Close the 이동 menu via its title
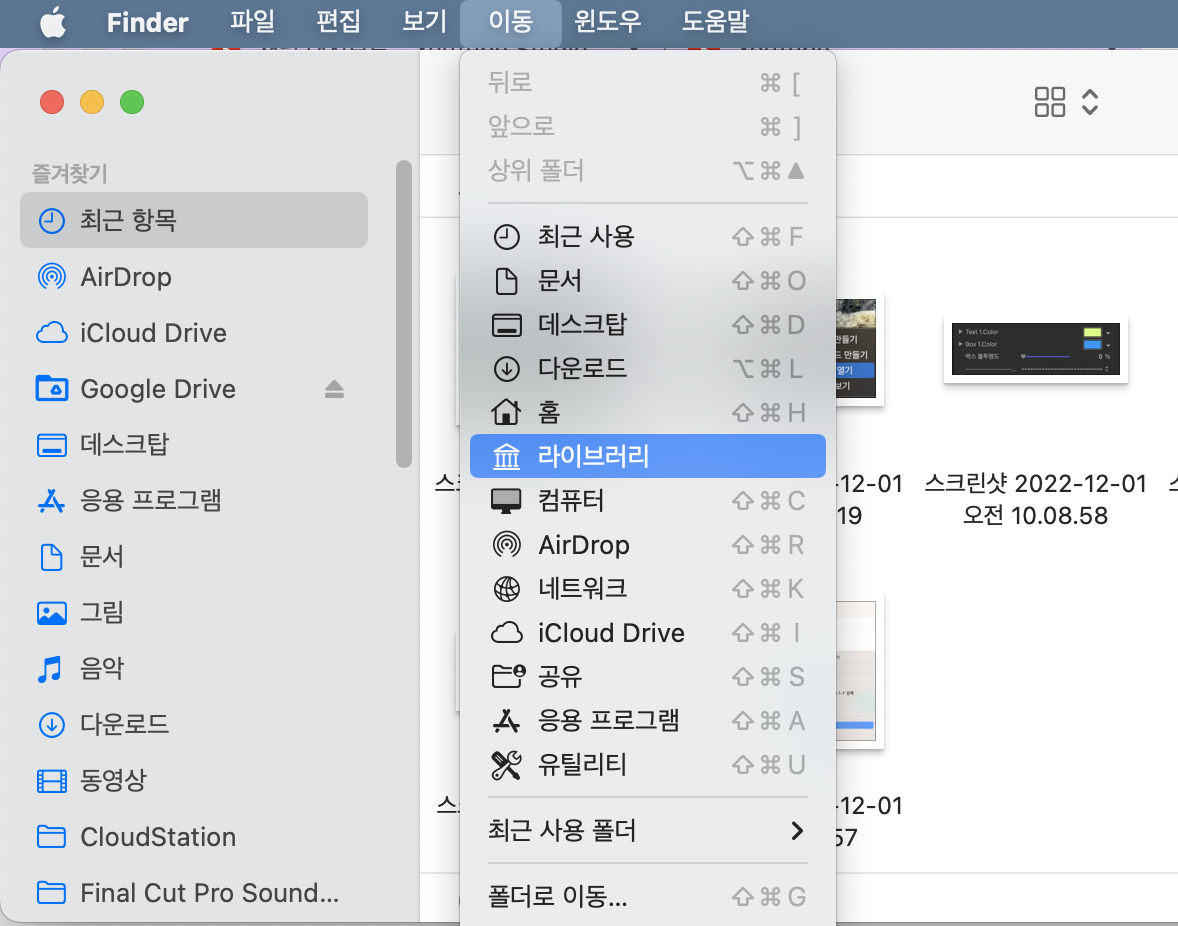 coord(511,22)
